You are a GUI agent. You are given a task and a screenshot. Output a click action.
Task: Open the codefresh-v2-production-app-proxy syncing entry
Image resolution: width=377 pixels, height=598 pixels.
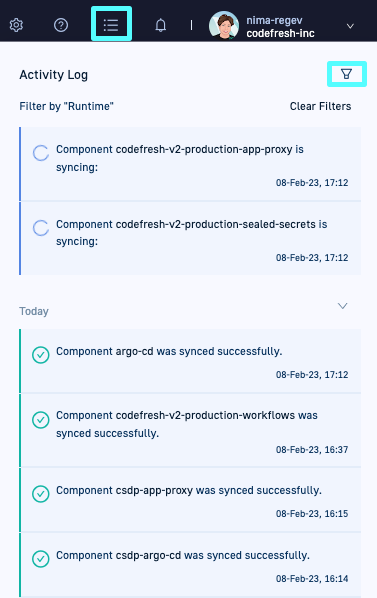click(190, 164)
